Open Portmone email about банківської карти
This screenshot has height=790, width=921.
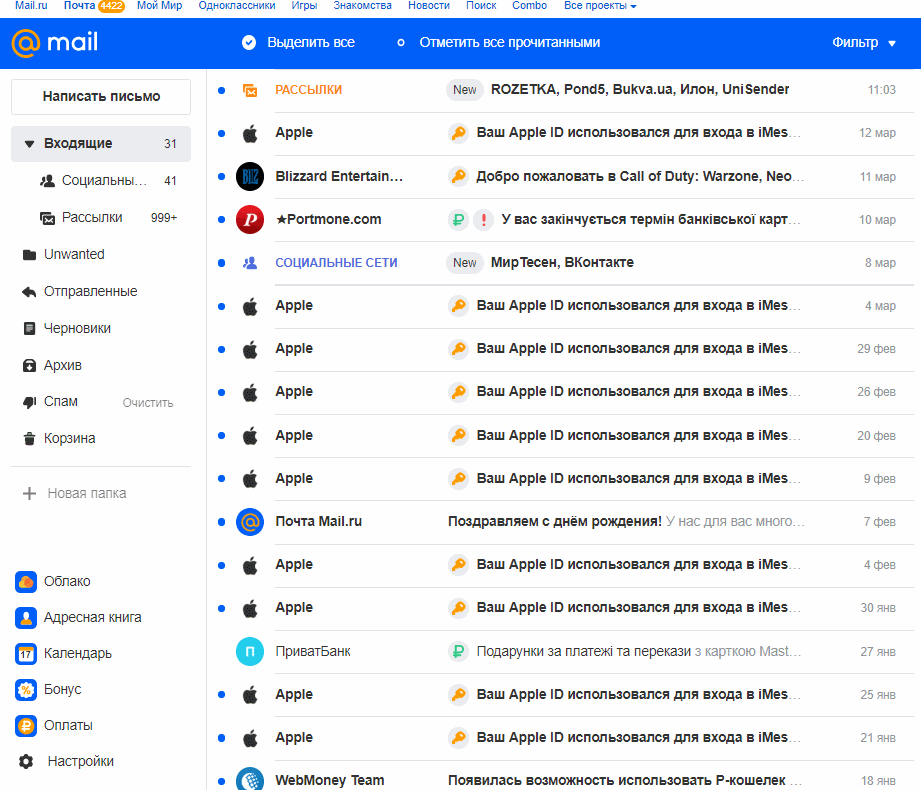[x=564, y=220]
